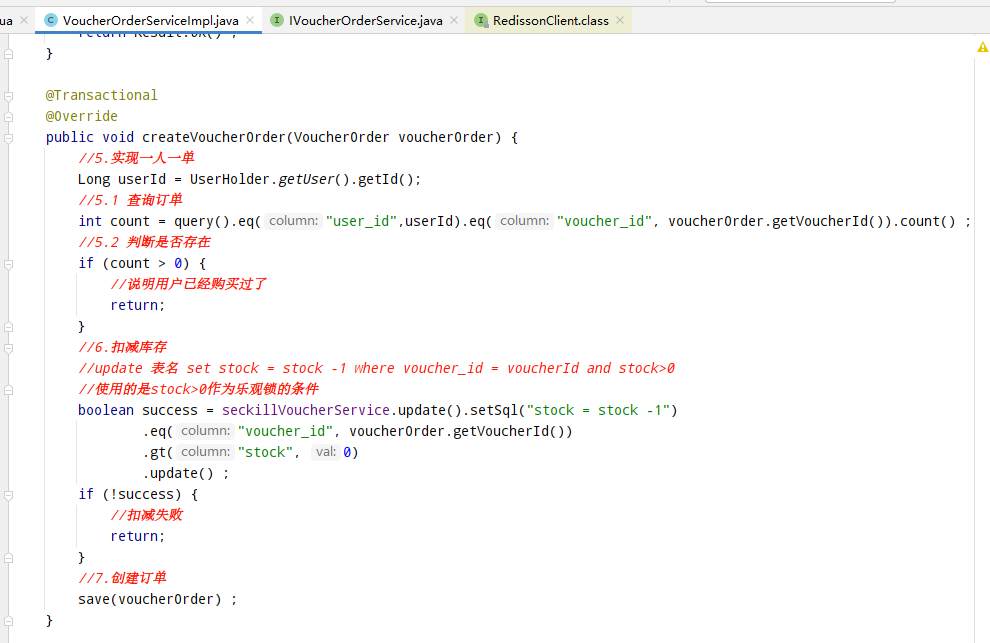Click the "stock = stock -1" SQL string
Viewport: 990px width, 643px height.
598,410
